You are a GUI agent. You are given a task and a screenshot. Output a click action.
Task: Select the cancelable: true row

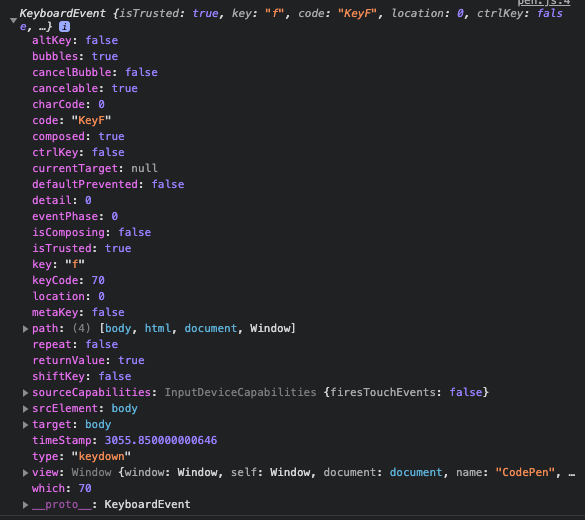pyautogui.click(x=85, y=88)
